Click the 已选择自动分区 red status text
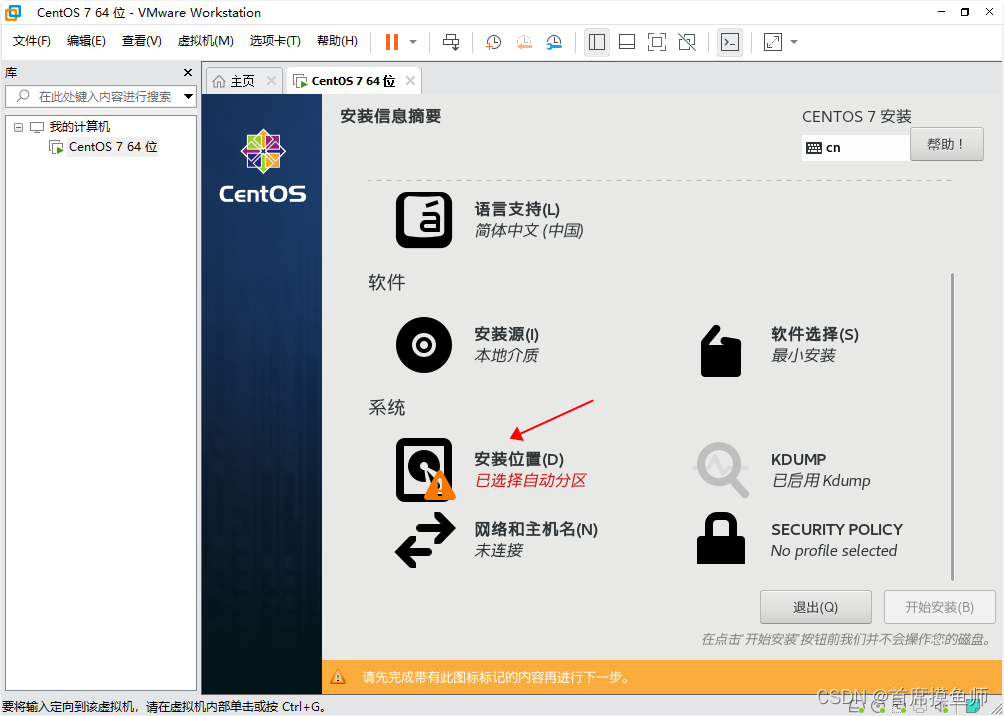Screen dimensions: 1004x716 point(530,480)
